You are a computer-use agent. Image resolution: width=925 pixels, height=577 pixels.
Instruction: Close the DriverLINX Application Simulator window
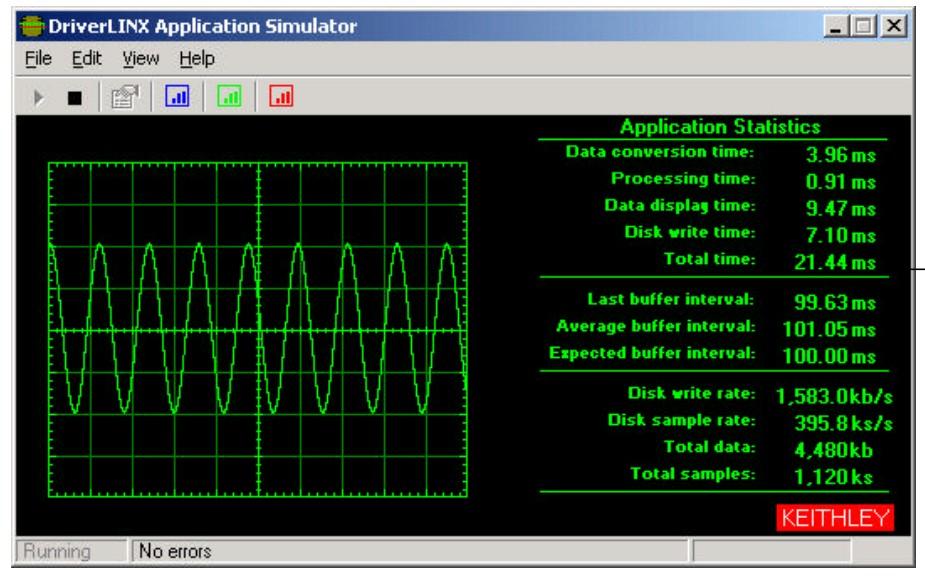(x=894, y=26)
